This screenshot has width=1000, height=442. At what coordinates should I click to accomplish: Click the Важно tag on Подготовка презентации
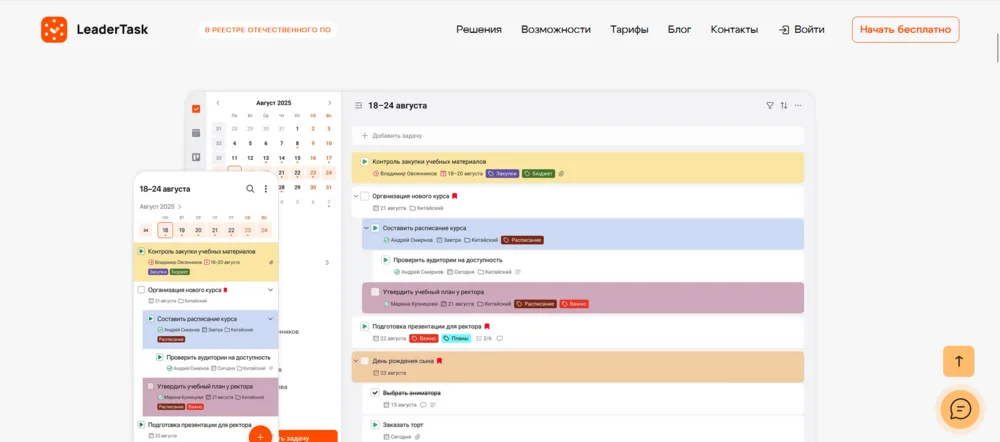click(423, 338)
